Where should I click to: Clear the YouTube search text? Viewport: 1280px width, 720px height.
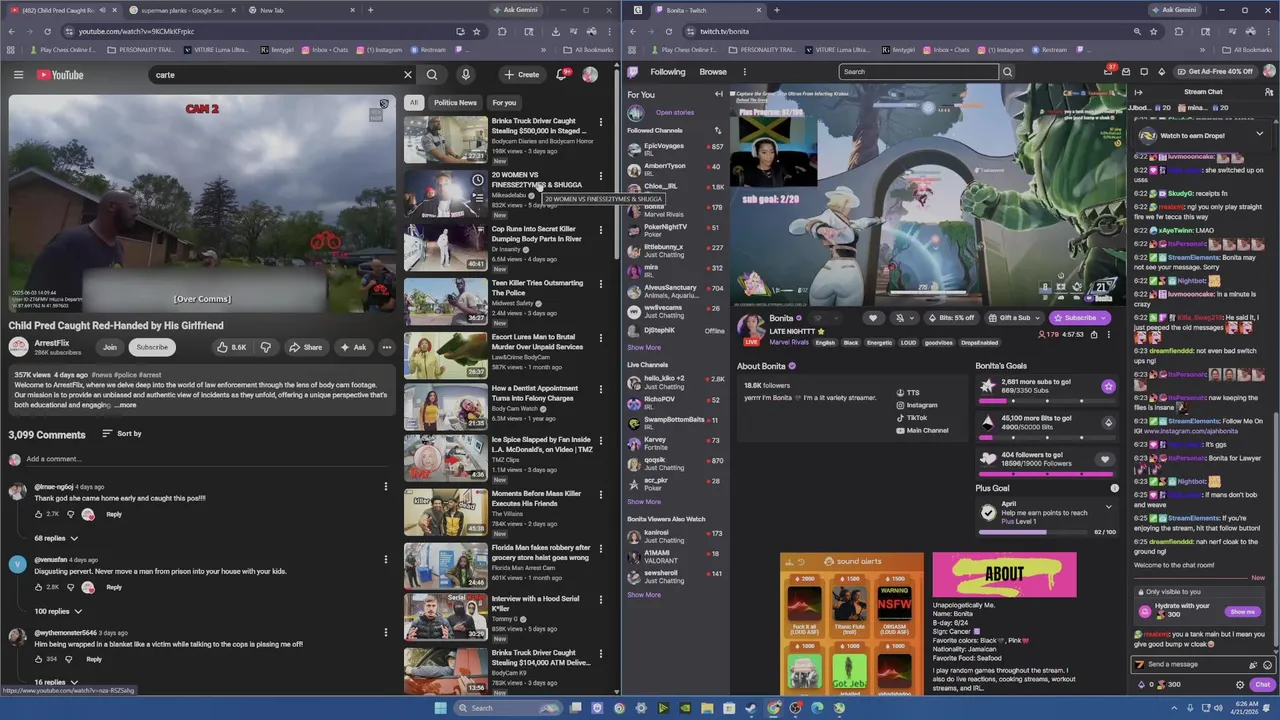click(407, 75)
